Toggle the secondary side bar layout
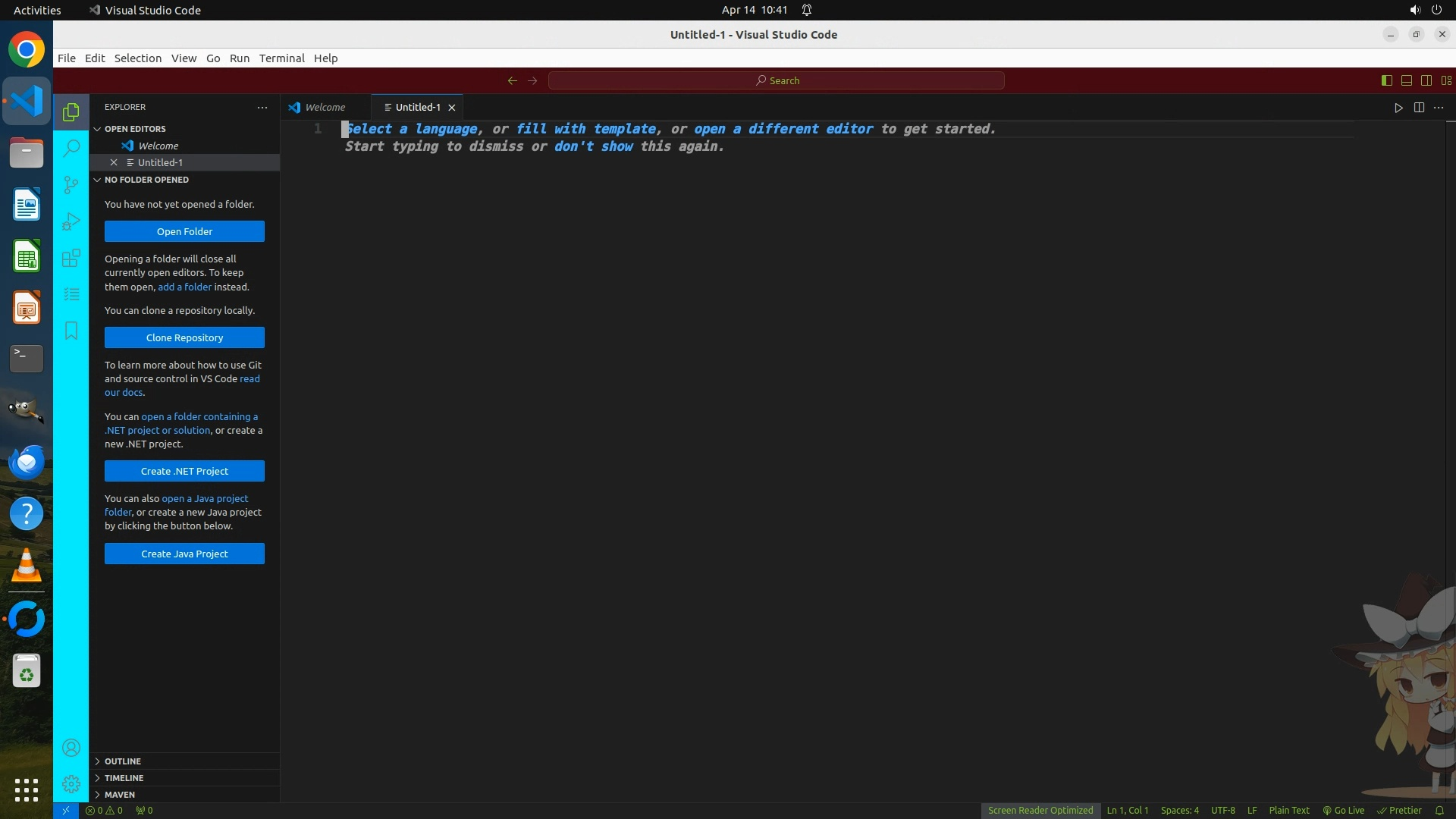The image size is (1456, 819). tap(1426, 80)
